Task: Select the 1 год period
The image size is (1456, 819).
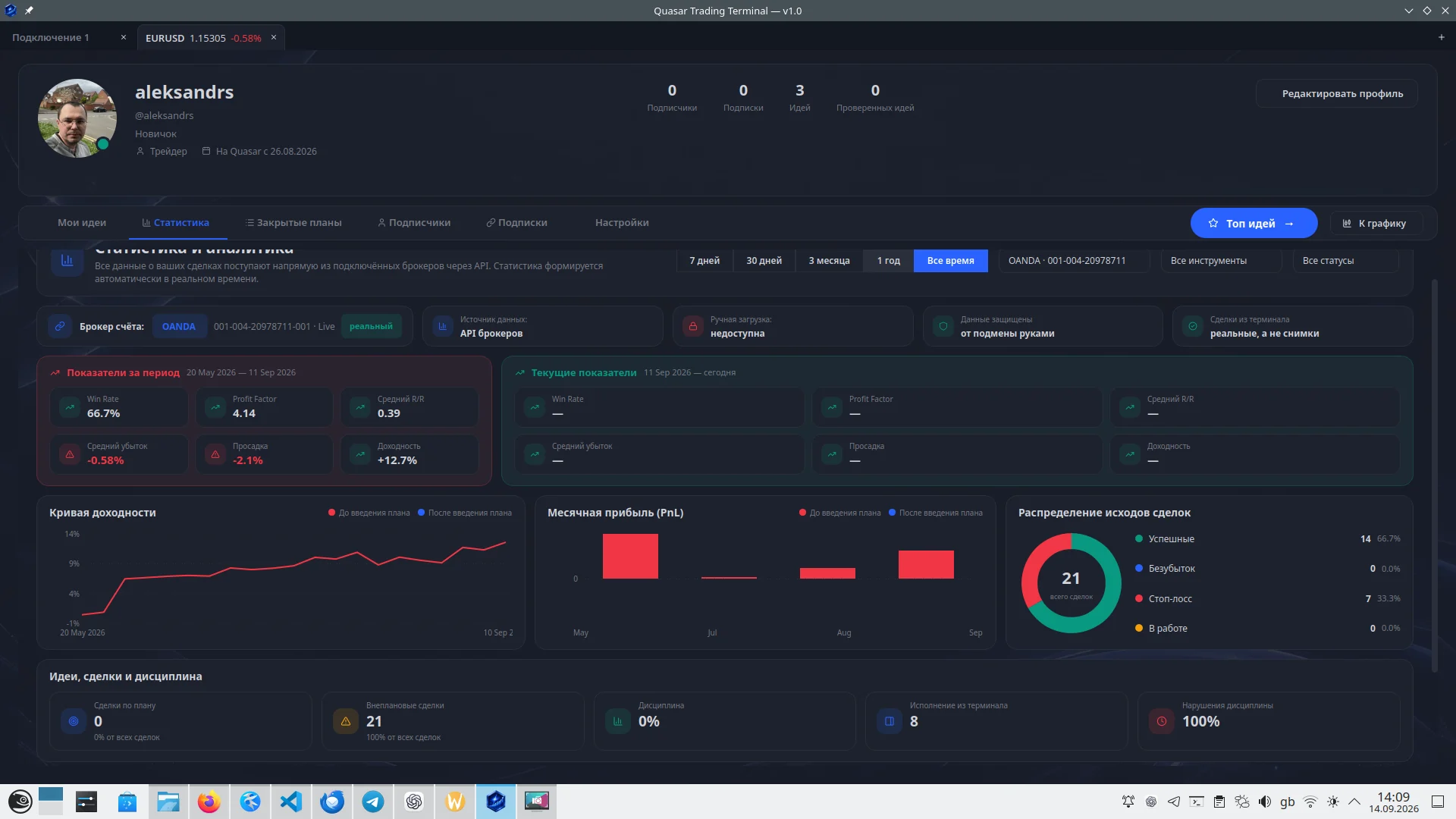Action: (x=889, y=261)
